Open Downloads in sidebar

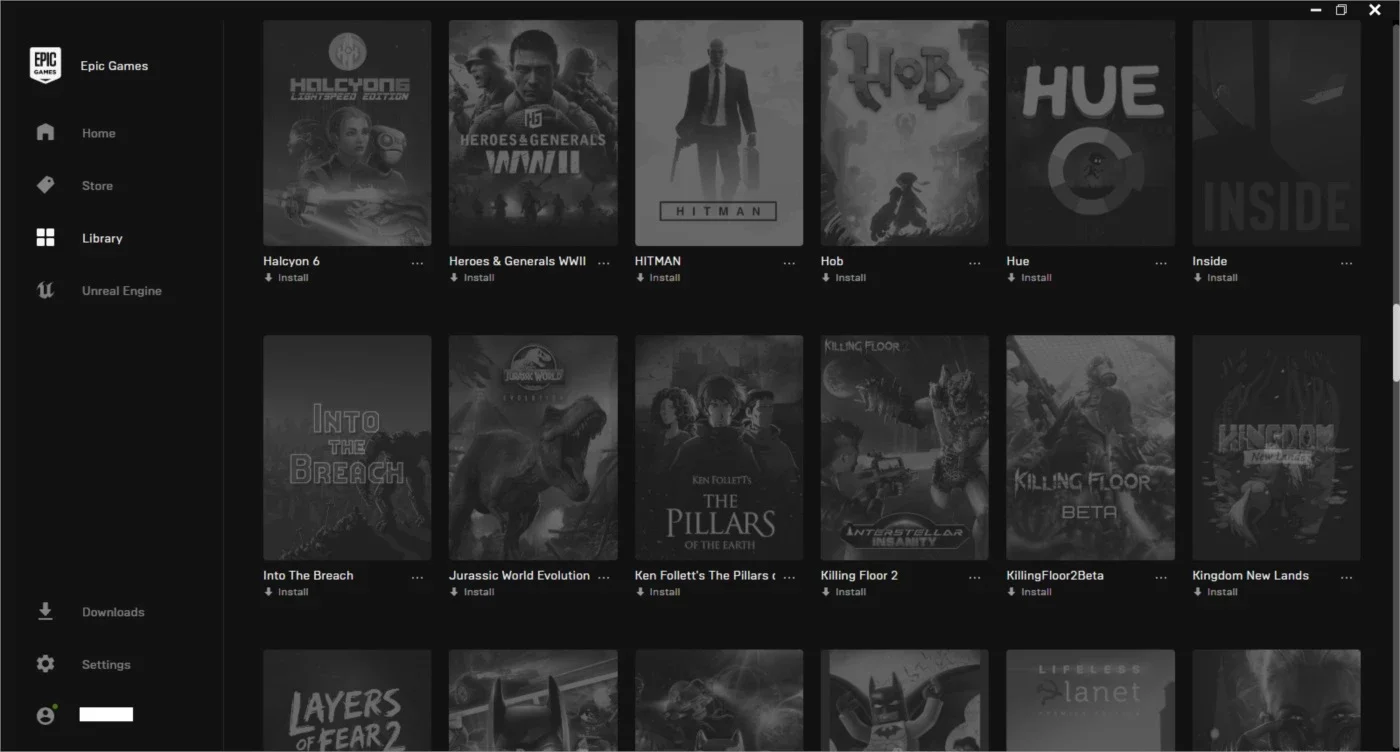pyautogui.click(x=113, y=612)
